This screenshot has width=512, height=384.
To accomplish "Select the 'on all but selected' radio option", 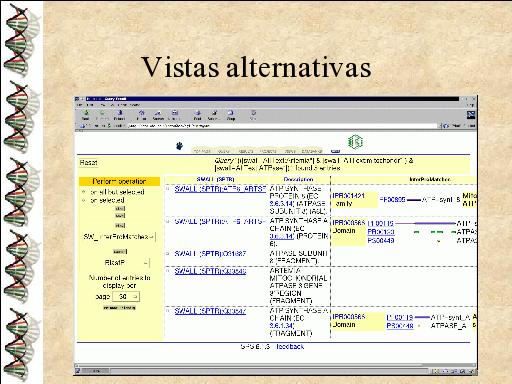I will click(84, 192).
